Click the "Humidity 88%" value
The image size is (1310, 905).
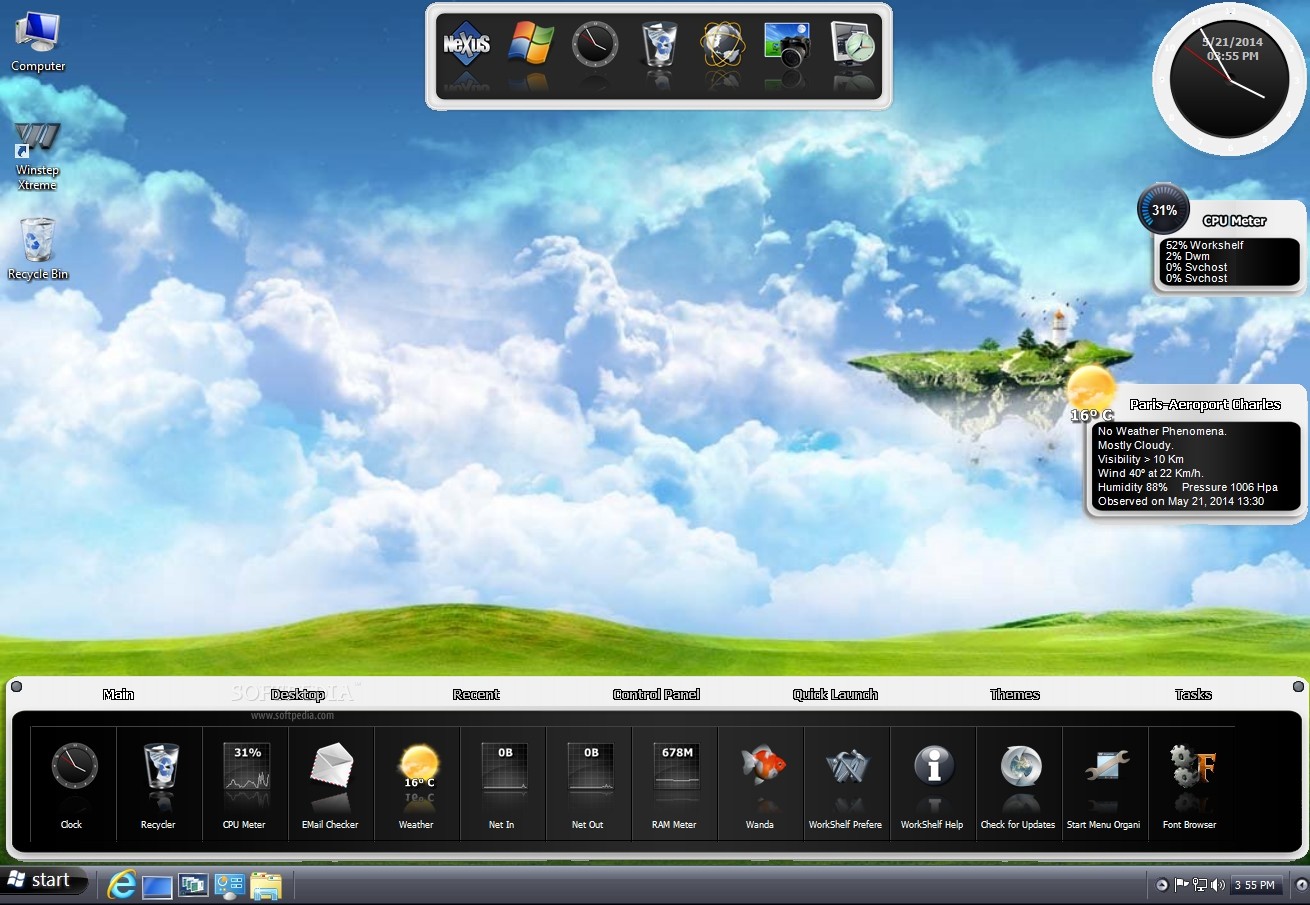[x=1133, y=487]
